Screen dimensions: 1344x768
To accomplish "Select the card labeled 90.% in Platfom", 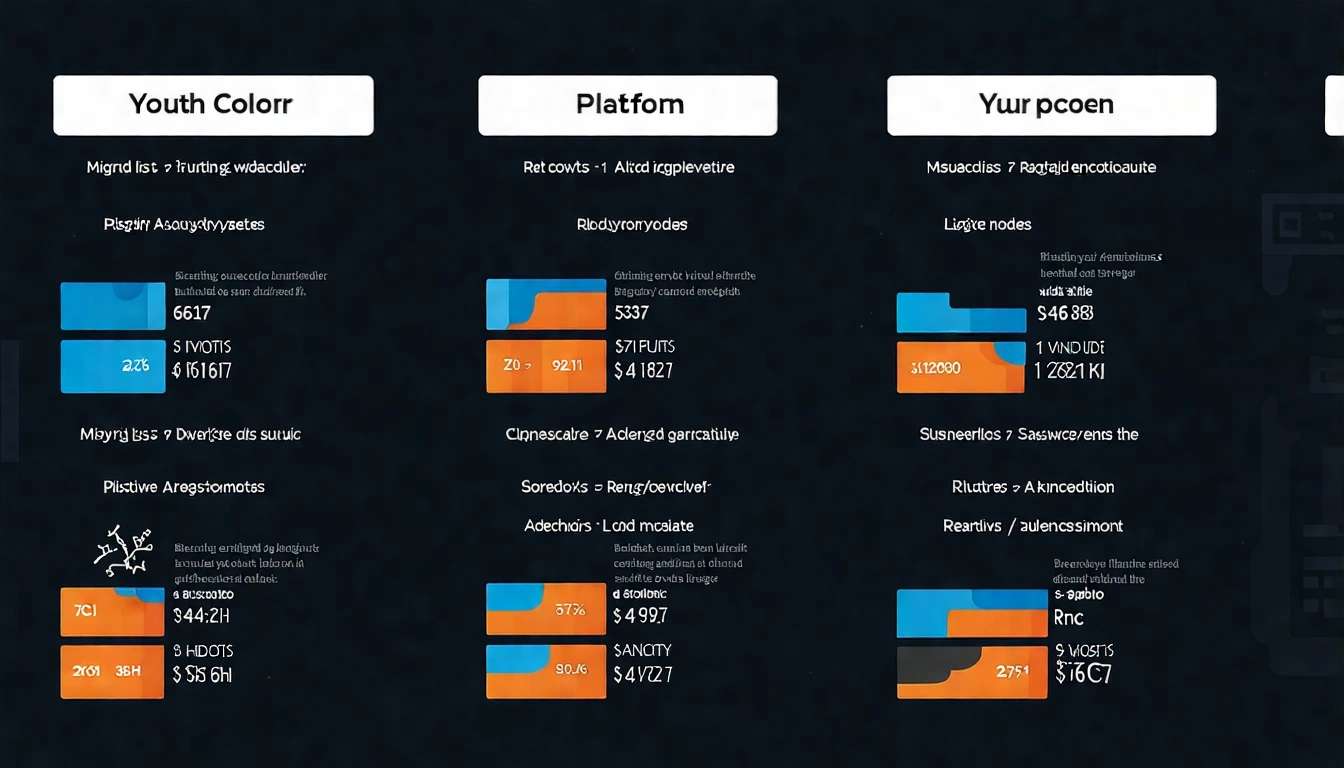I will [x=546, y=671].
